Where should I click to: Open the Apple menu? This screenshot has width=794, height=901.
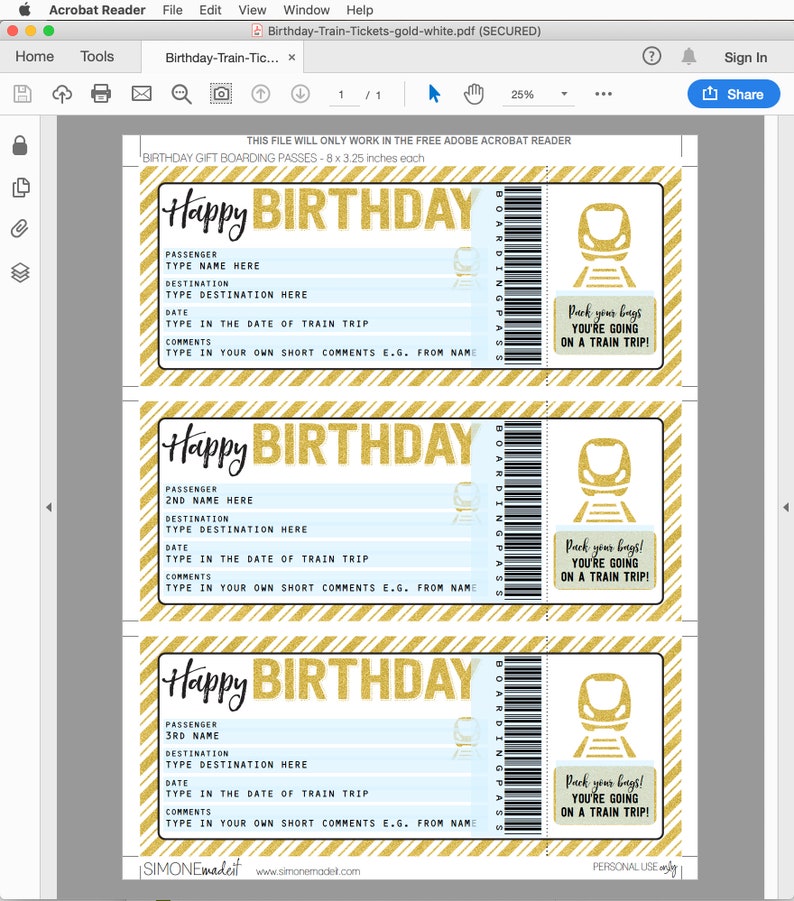point(25,10)
